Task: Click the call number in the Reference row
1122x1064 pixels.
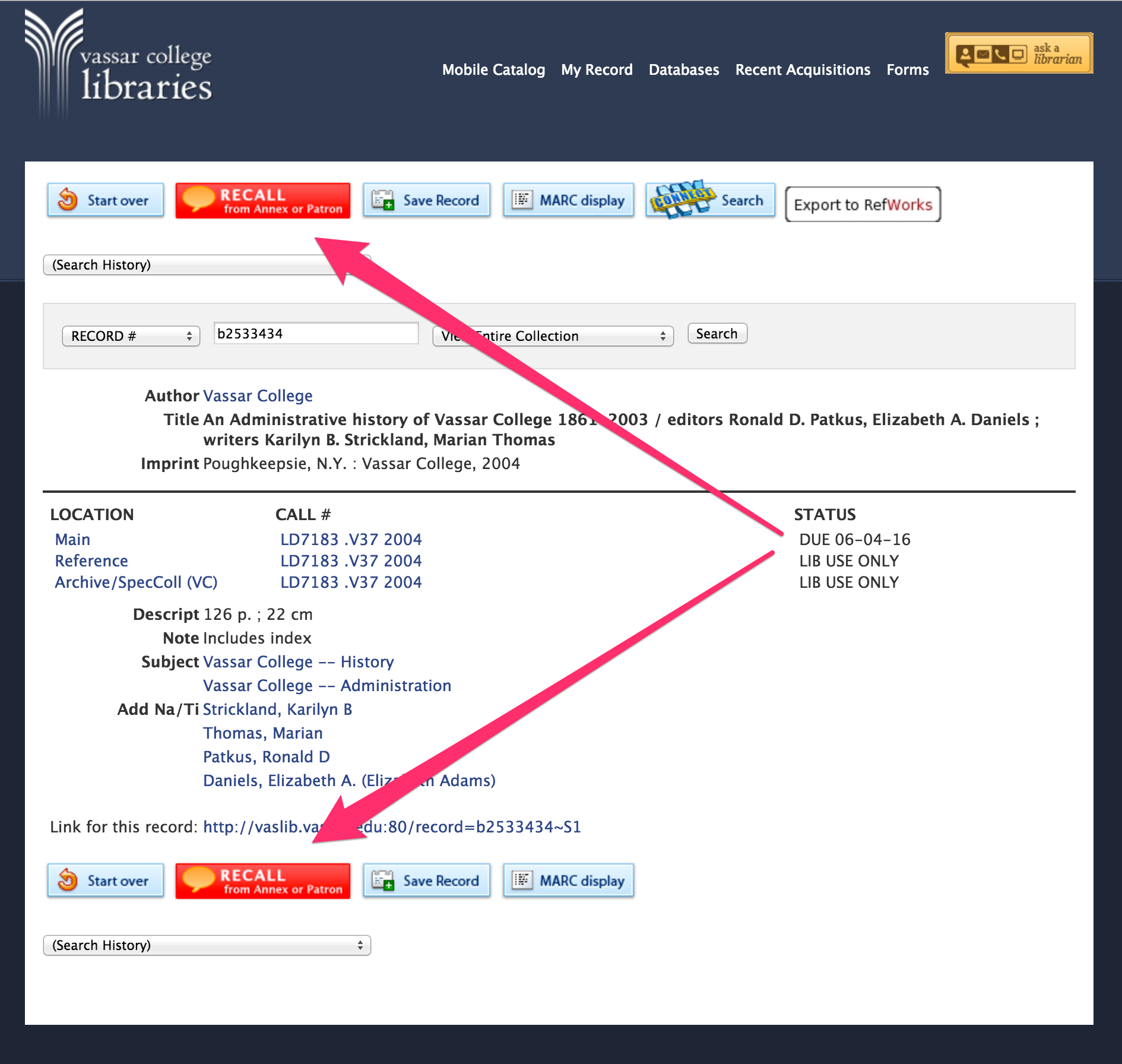Action: click(x=351, y=561)
